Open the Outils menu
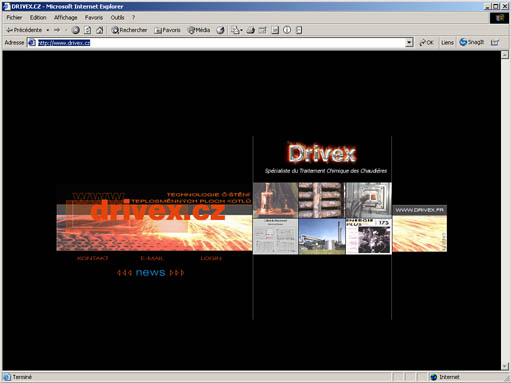Image resolution: width=511 pixels, height=383 pixels. 117,17
